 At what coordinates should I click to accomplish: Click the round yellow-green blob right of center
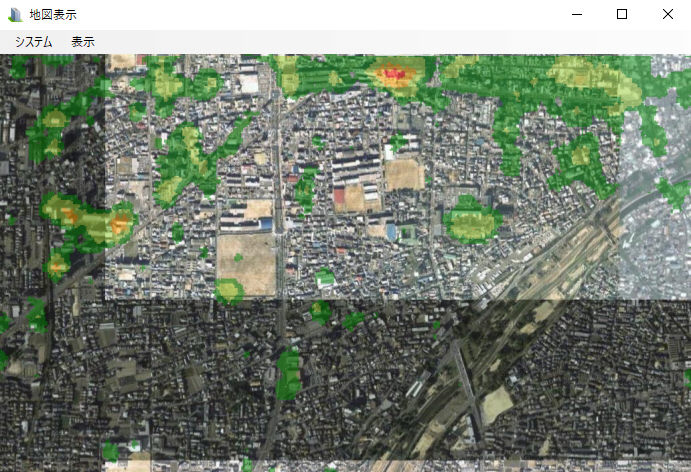(x=470, y=220)
